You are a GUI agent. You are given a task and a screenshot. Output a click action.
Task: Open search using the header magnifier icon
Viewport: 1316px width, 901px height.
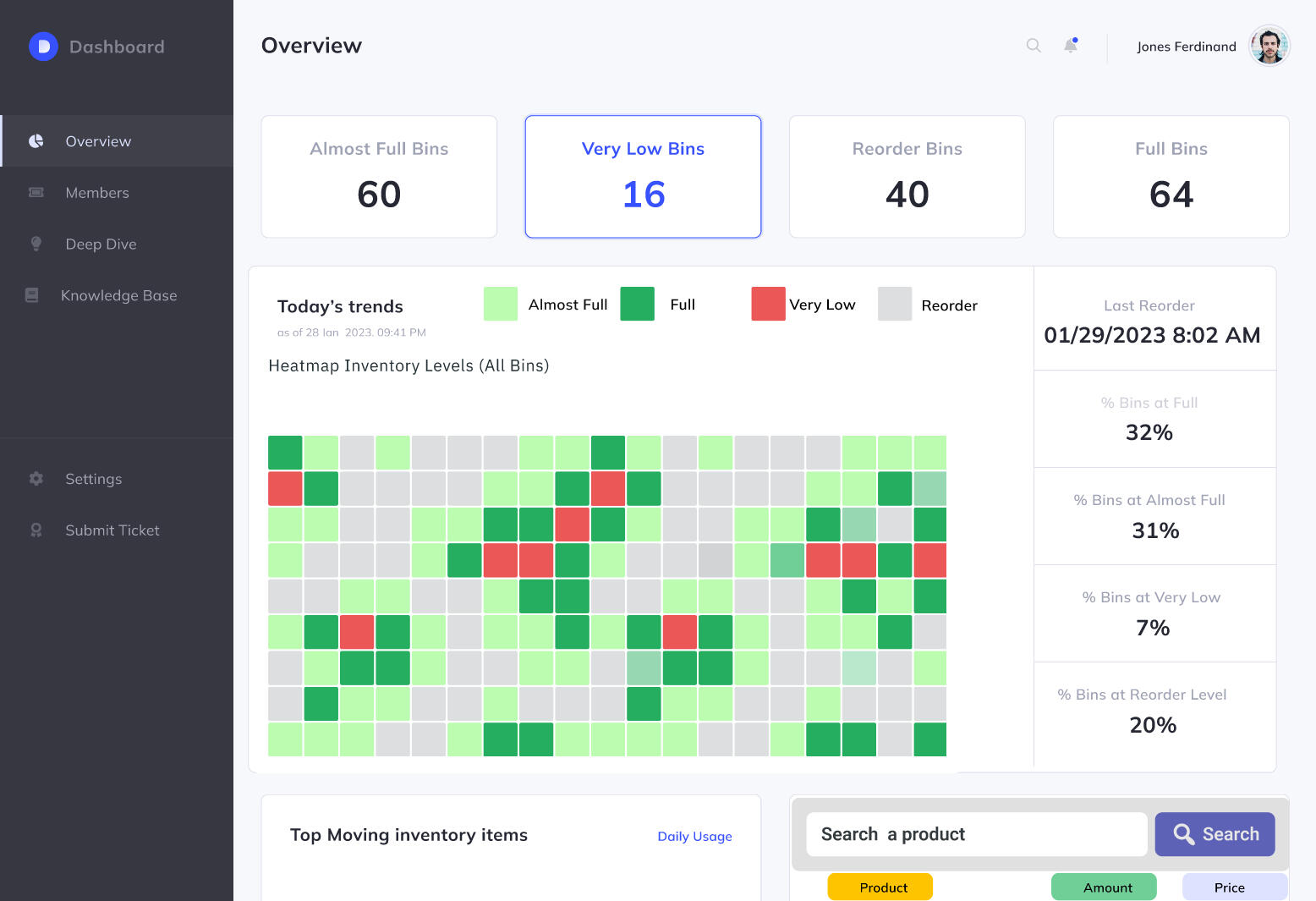[x=1034, y=46]
